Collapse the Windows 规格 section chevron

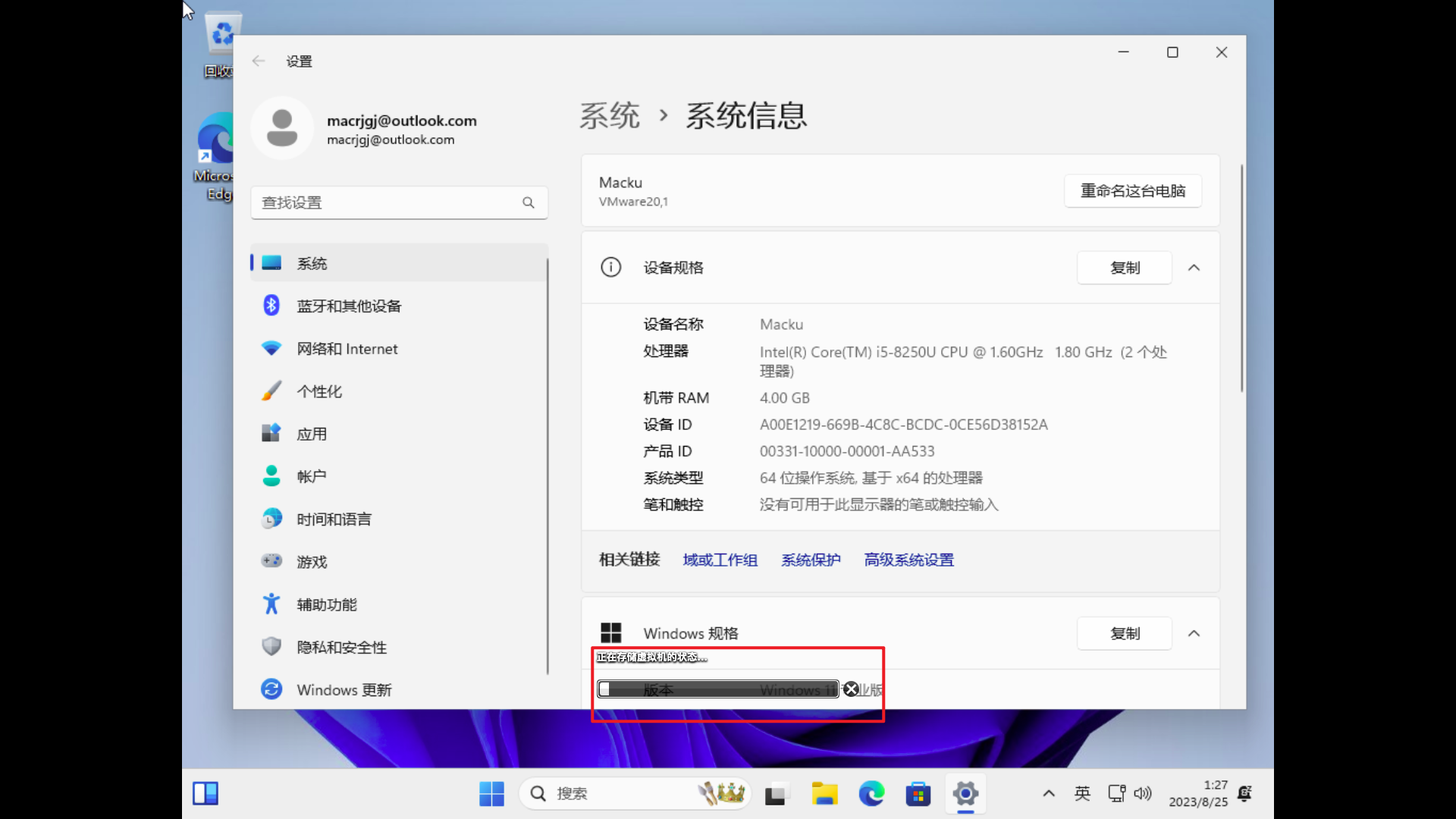[1194, 633]
